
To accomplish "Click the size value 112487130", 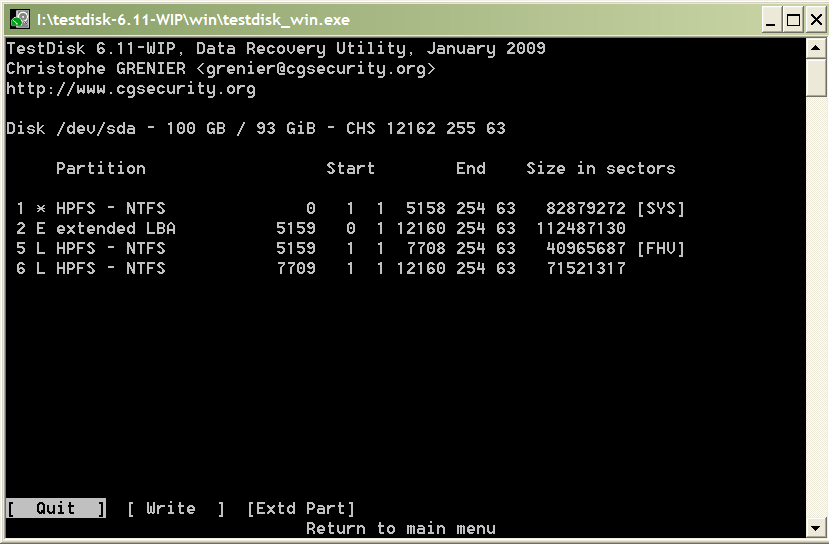I will click(x=581, y=228).
